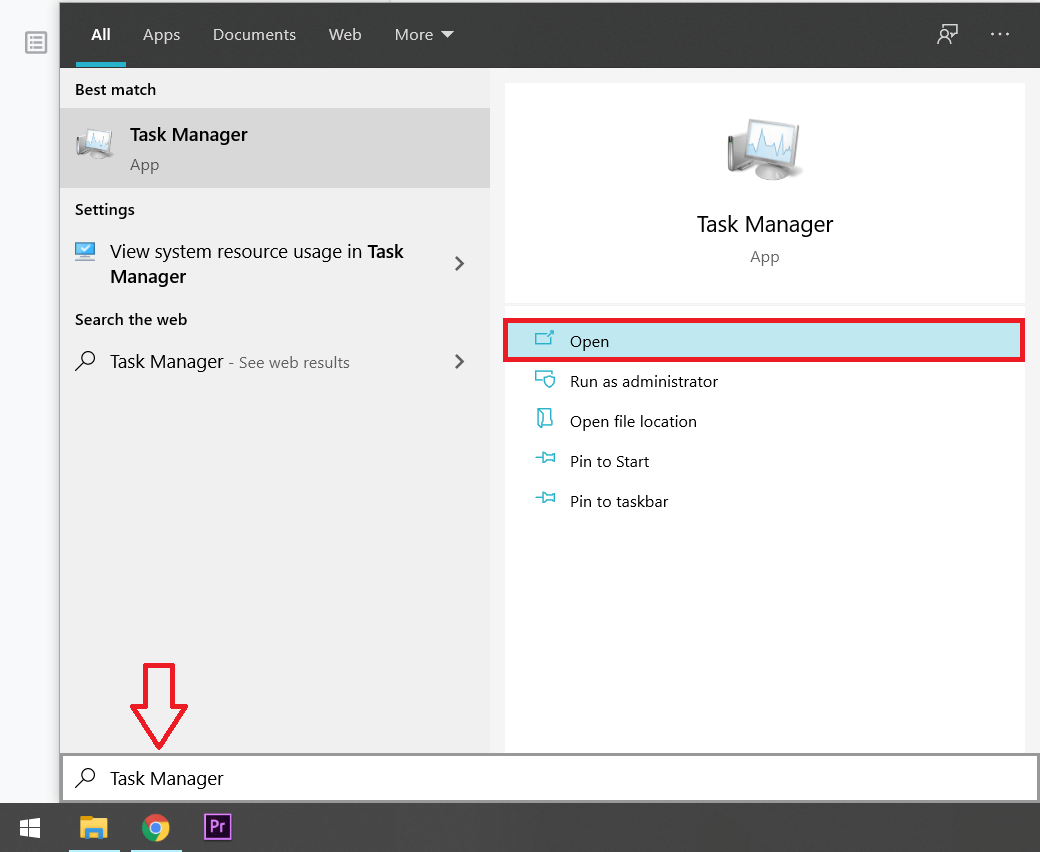Screen dimensions: 1040x852
Task: Expand the More filter dropdown
Action: (423, 34)
